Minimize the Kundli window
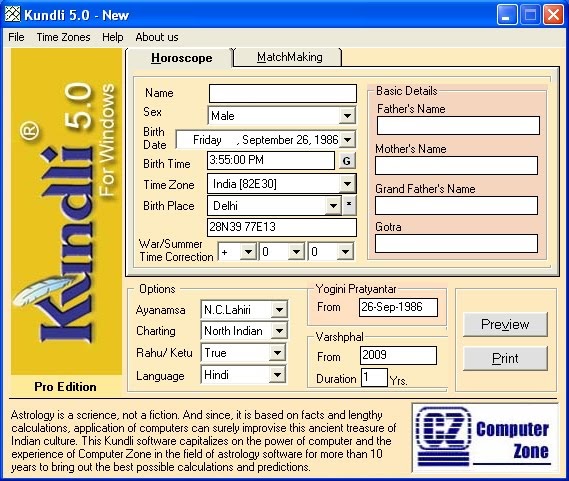This screenshot has width=569, height=481. [x=507, y=15]
